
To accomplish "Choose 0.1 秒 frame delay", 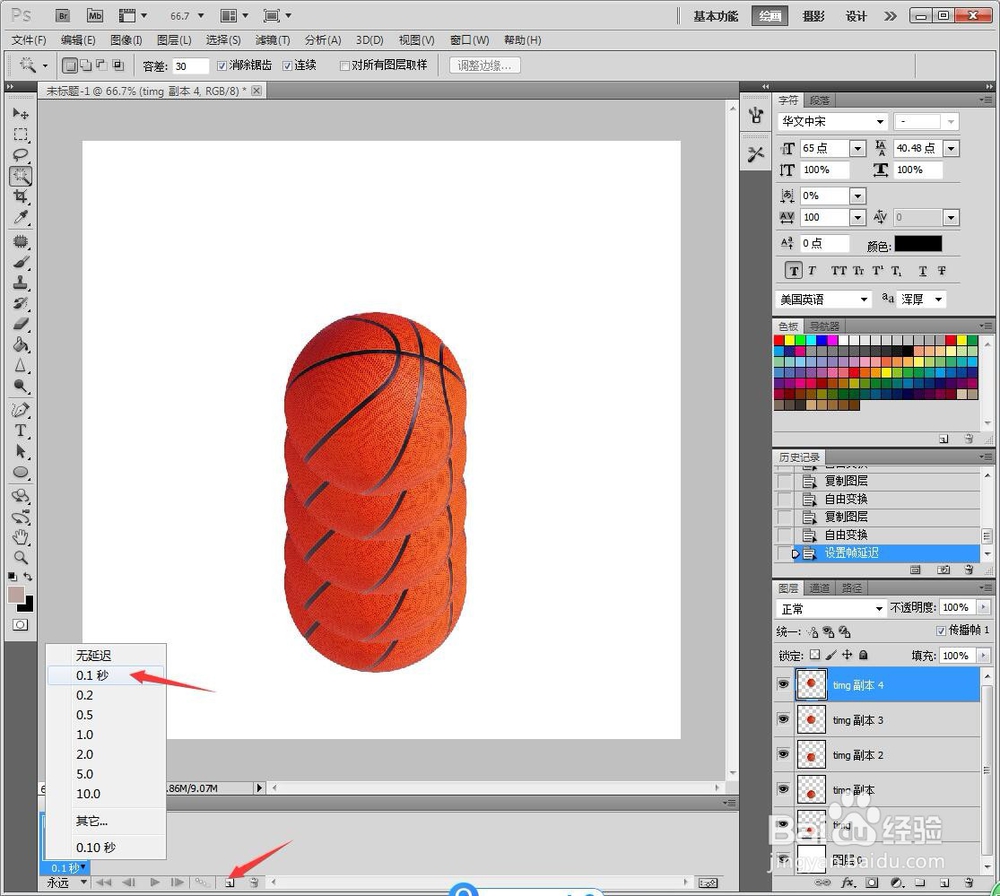I will click(106, 675).
